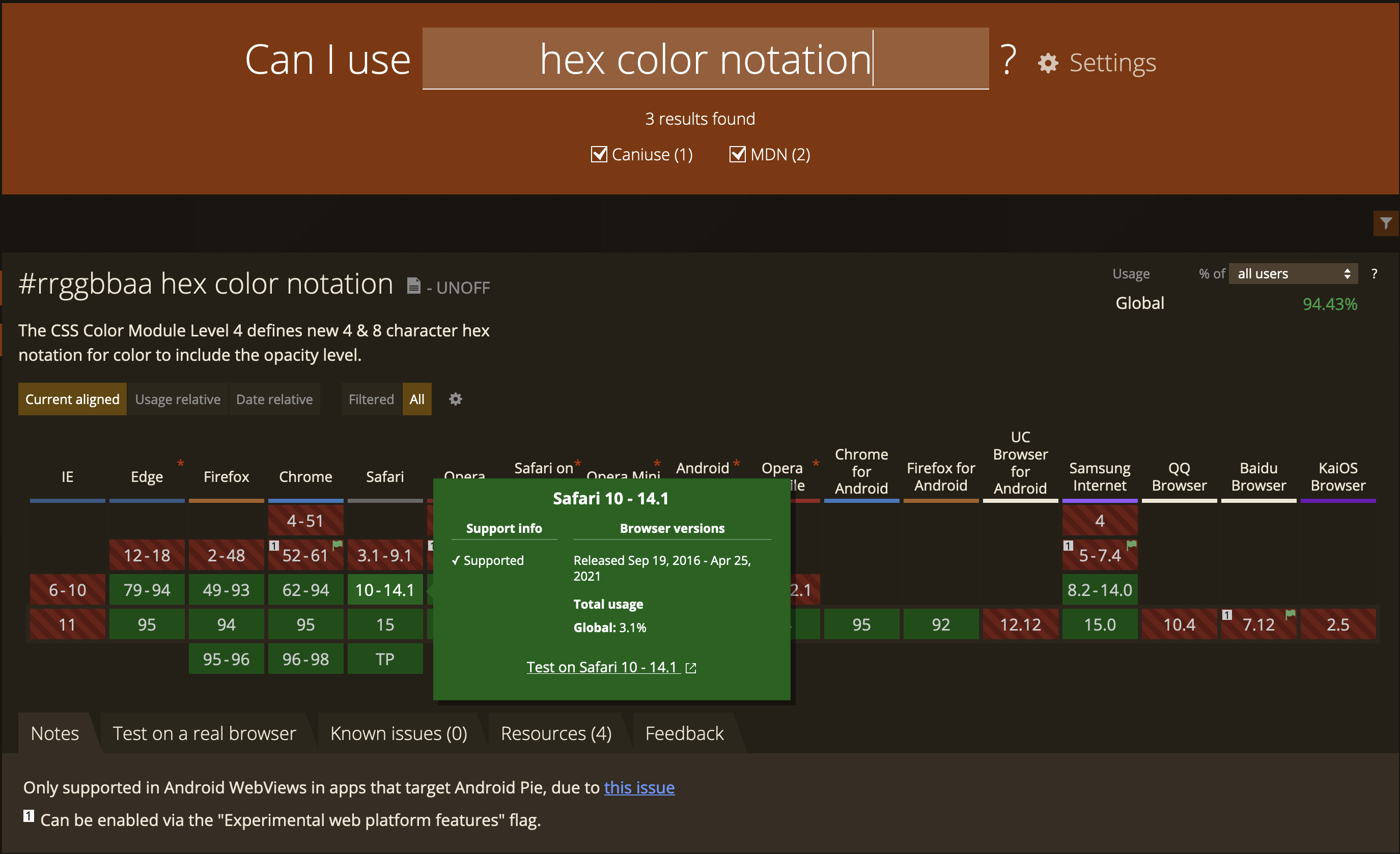The height and width of the screenshot is (854, 1400).
Task: Select Safari 3.1-9.1 version cell
Action: (x=385, y=555)
